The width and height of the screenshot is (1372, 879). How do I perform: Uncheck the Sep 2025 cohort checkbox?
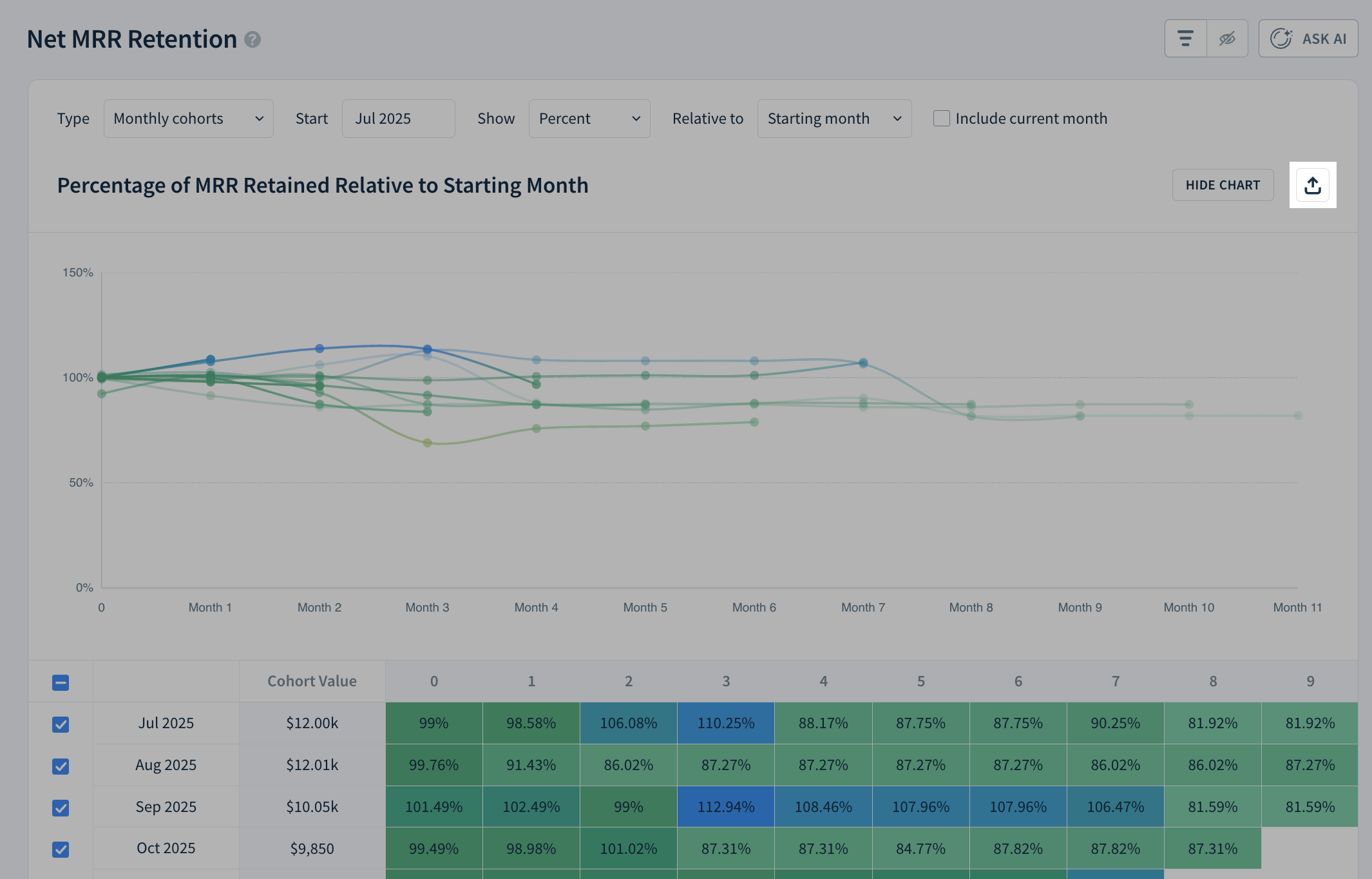pyautogui.click(x=61, y=808)
